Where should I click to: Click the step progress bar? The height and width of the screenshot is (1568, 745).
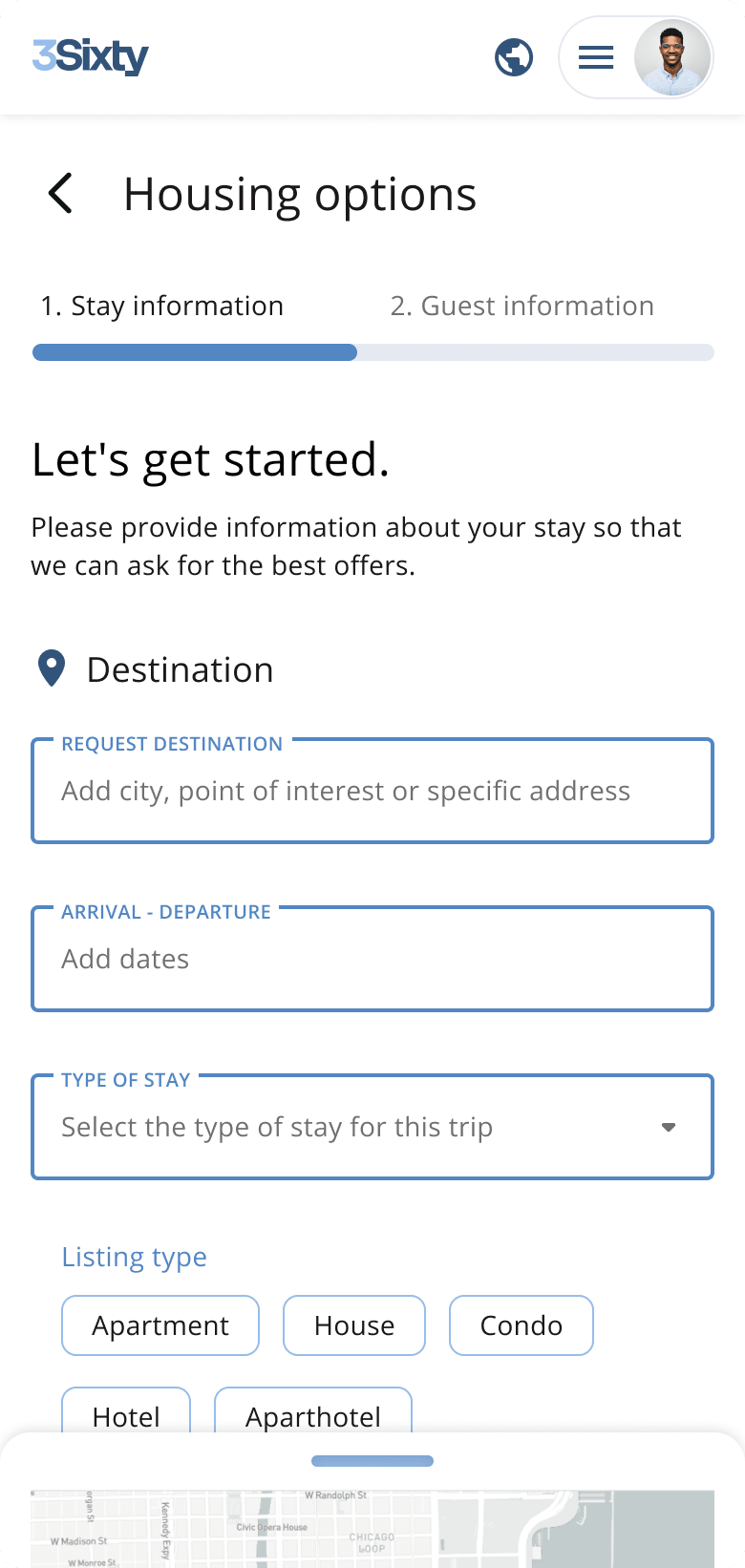click(x=372, y=352)
